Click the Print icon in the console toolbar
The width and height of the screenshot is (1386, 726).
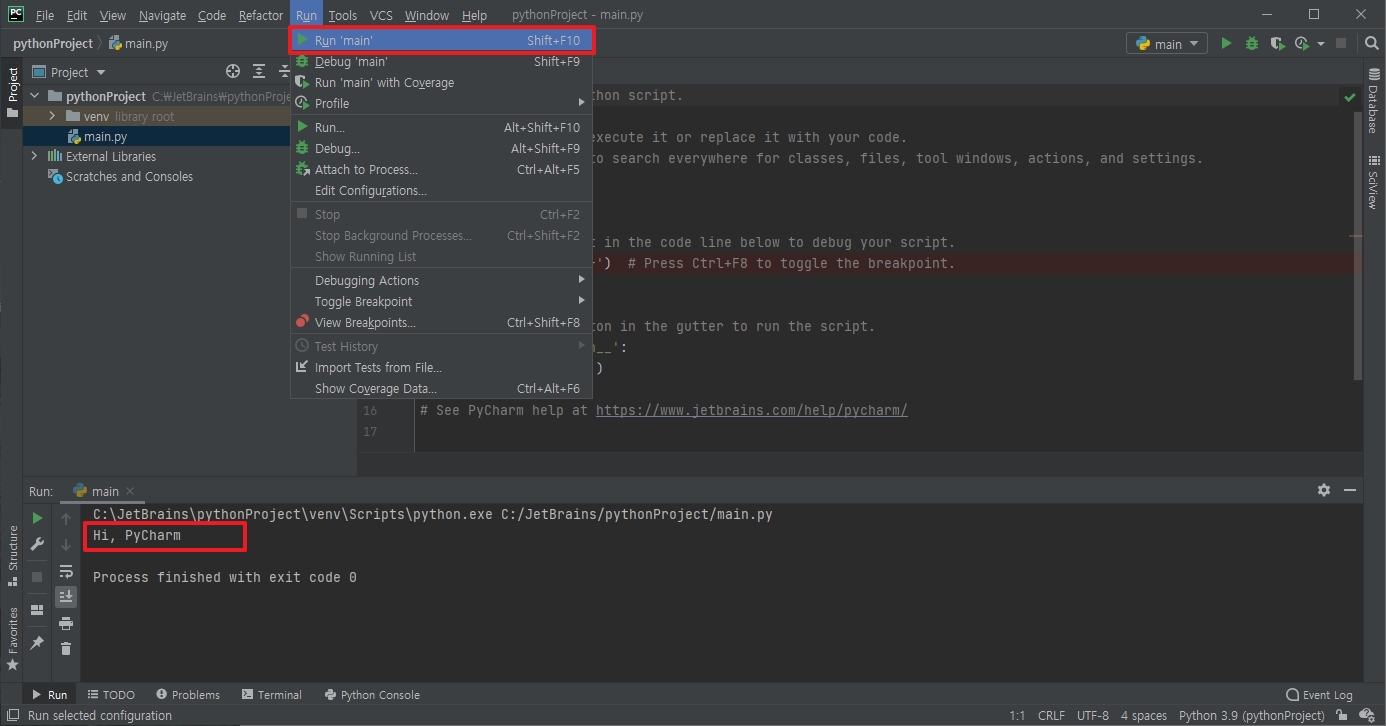(66, 623)
